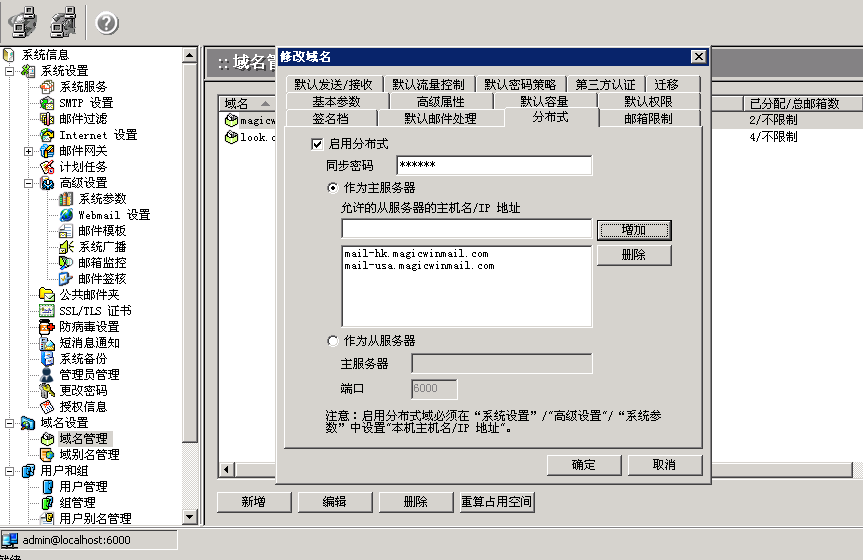Select 组管理 tree item
Screen dimensions: 863x560
(x=77, y=502)
